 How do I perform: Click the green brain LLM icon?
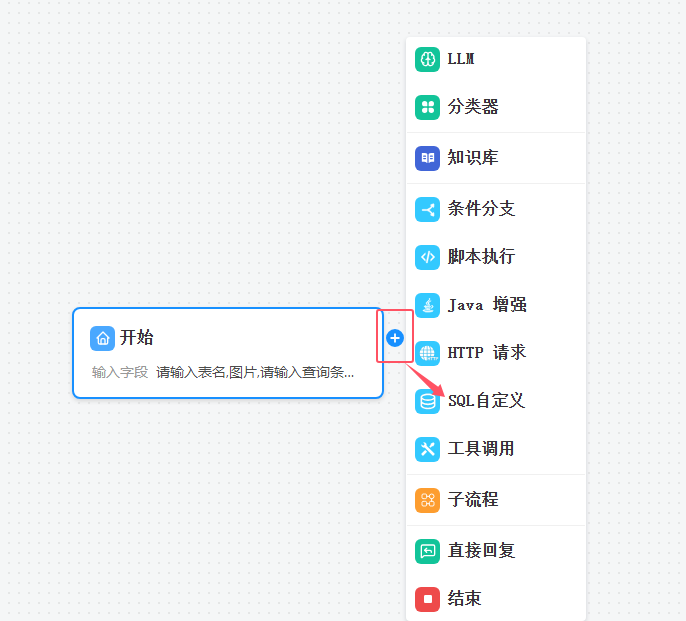(427, 59)
